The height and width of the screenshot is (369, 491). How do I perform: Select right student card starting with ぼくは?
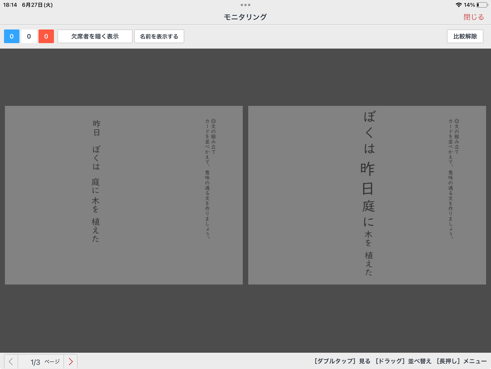[367, 195]
